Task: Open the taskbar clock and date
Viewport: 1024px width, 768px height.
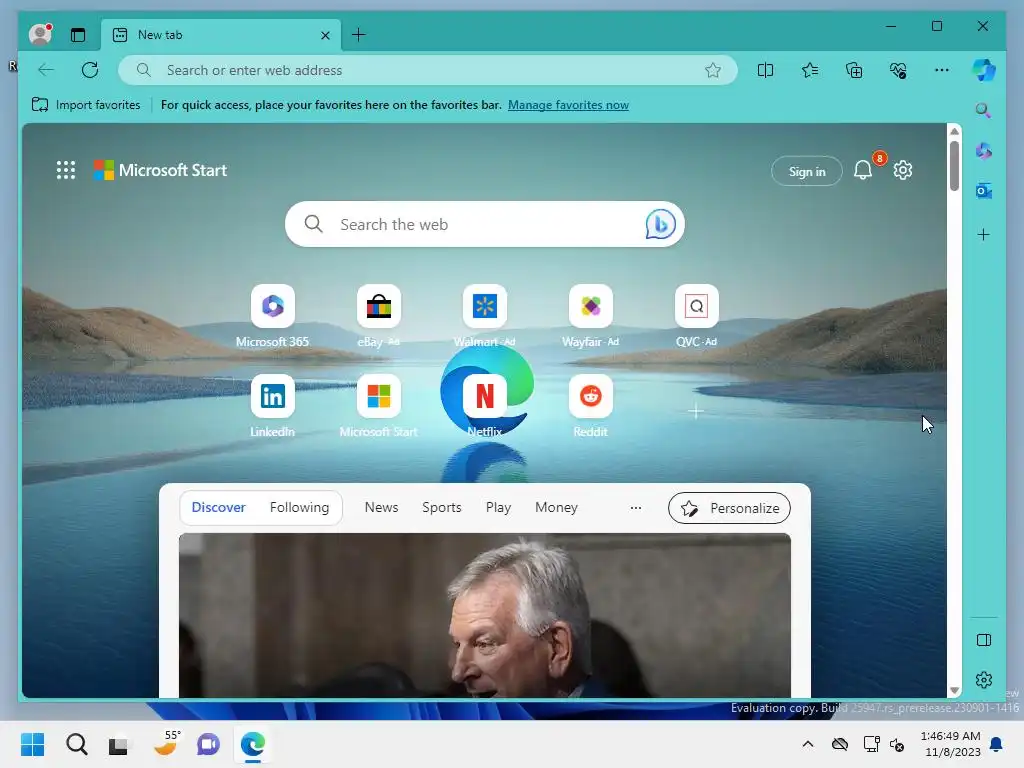Action: pyautogui.click(x=950, y=744)
